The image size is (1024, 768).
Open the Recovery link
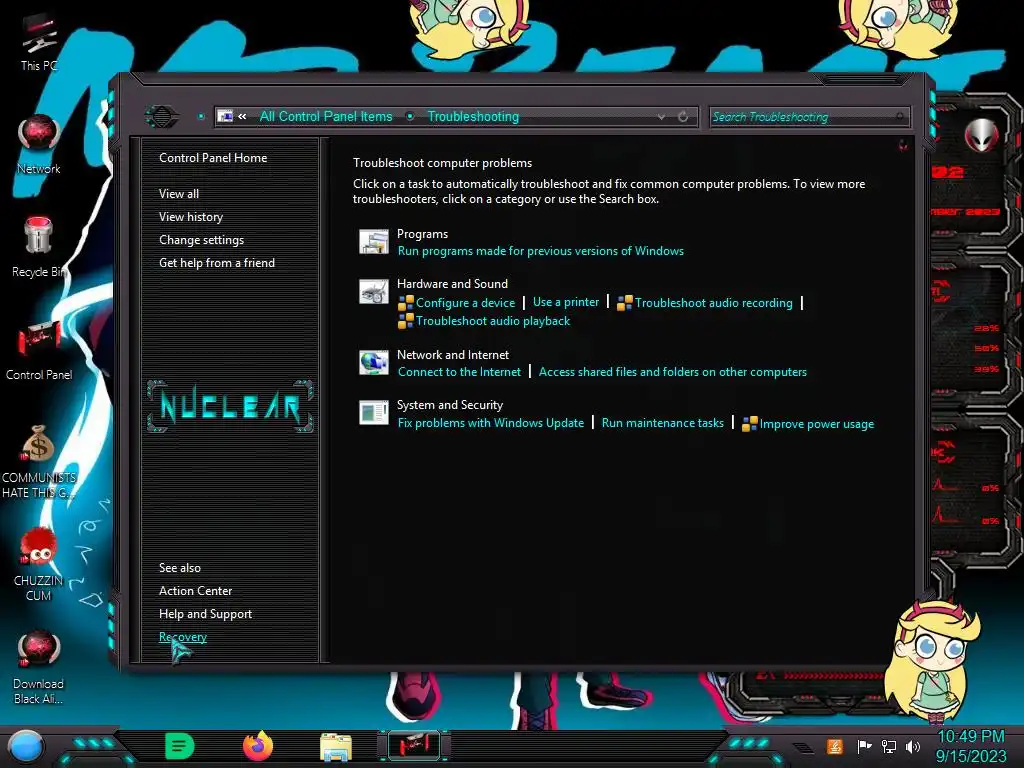point(183,637)
